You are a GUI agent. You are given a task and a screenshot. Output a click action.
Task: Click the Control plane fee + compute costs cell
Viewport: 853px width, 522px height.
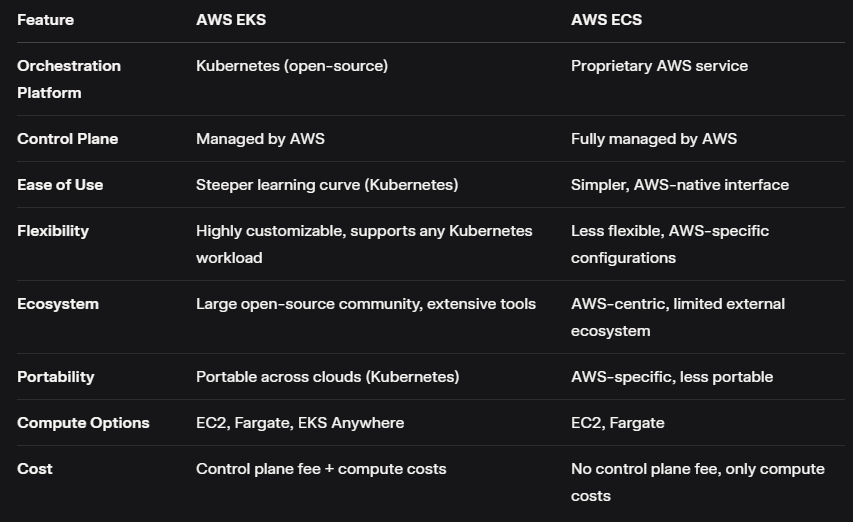click(321, 469)
